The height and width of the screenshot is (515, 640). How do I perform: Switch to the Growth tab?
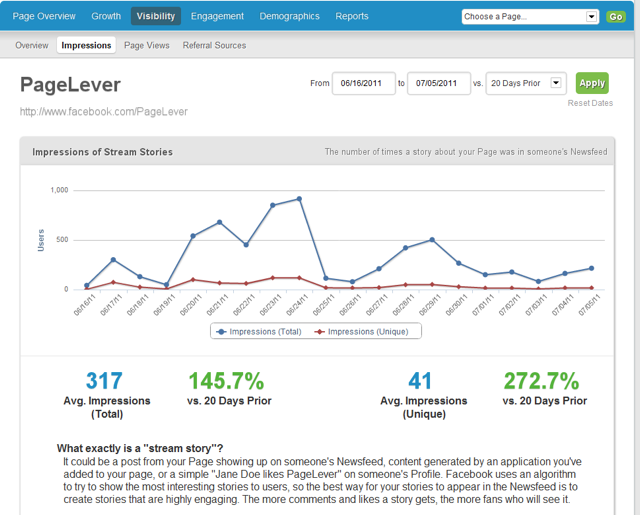106,16
